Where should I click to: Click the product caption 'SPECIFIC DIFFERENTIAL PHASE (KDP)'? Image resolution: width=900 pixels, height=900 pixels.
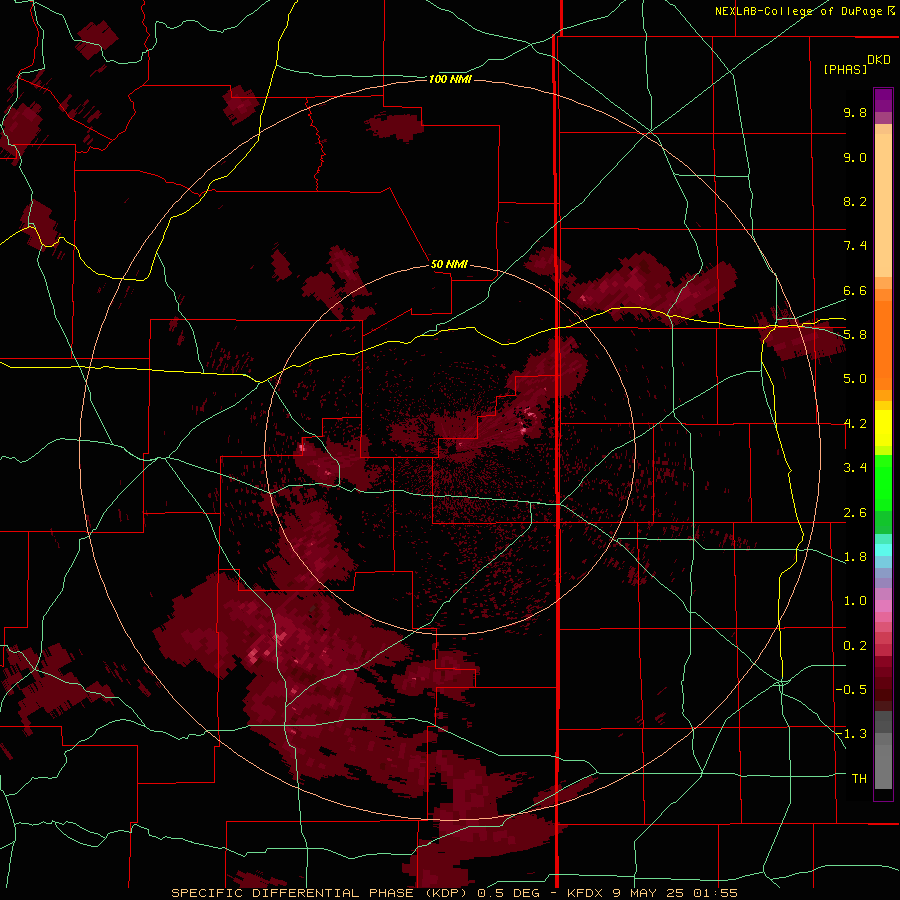point(321,893)
